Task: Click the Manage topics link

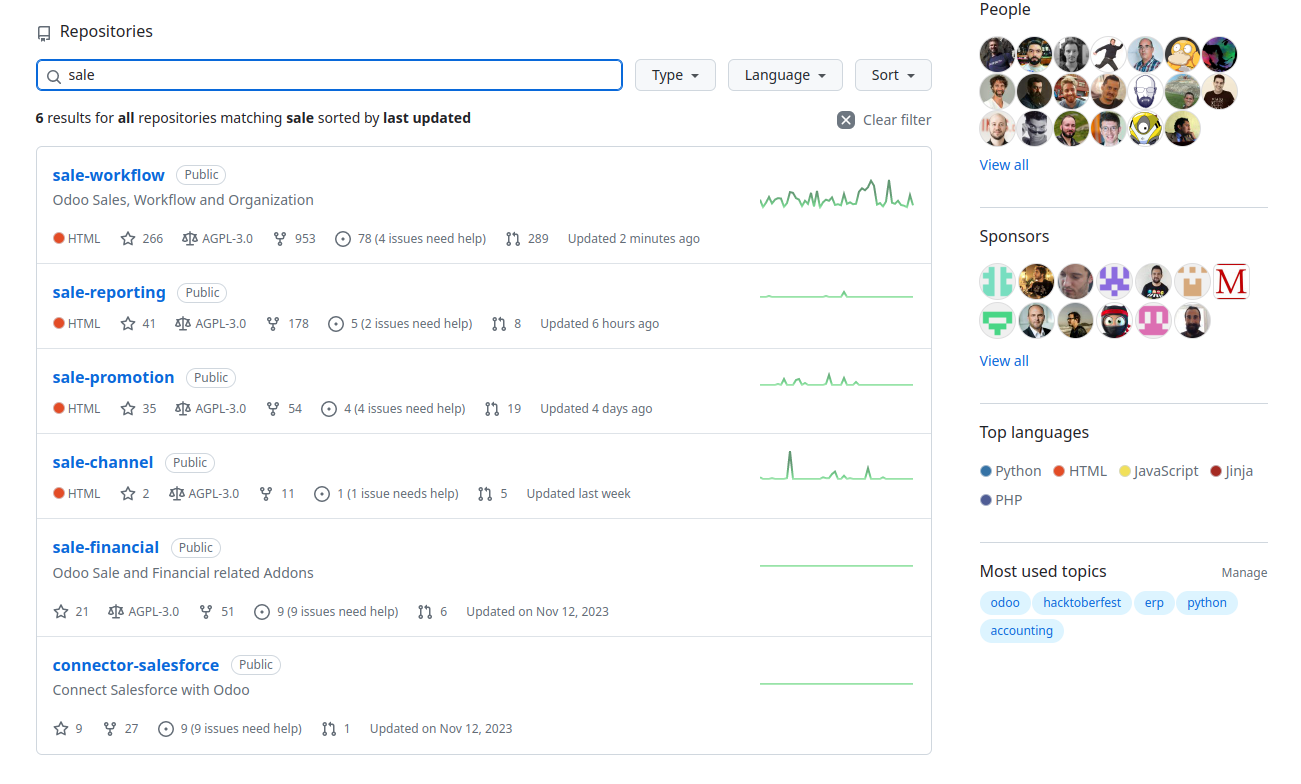Action: [x=1244, y=573]
